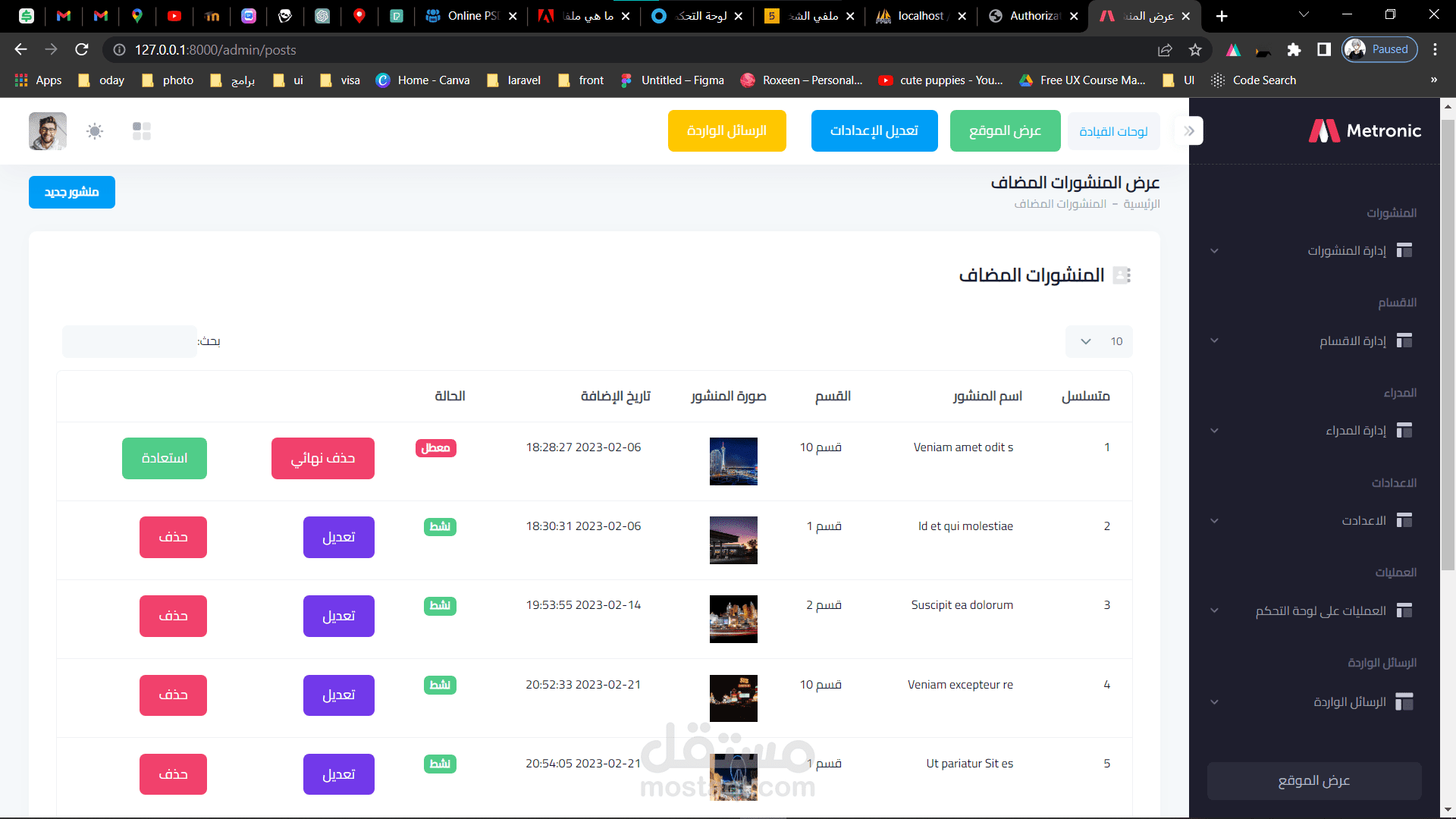Share this page using the share icon
The height and width of the screenshot is (819, 1456).
(1165, 49)
